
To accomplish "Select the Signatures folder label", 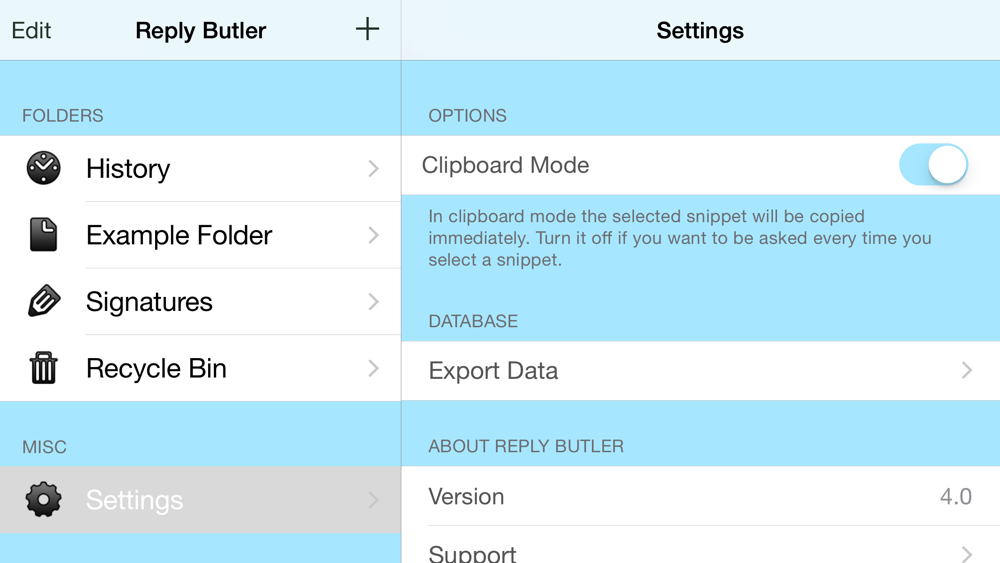I will pos(149,302).
